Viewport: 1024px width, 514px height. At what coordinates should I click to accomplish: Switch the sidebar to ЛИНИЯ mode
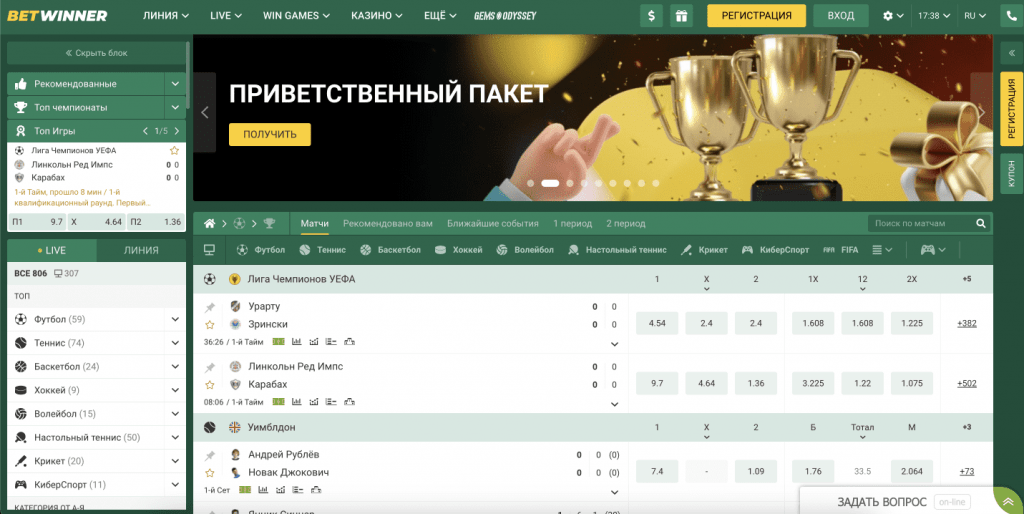pos(141,251)
